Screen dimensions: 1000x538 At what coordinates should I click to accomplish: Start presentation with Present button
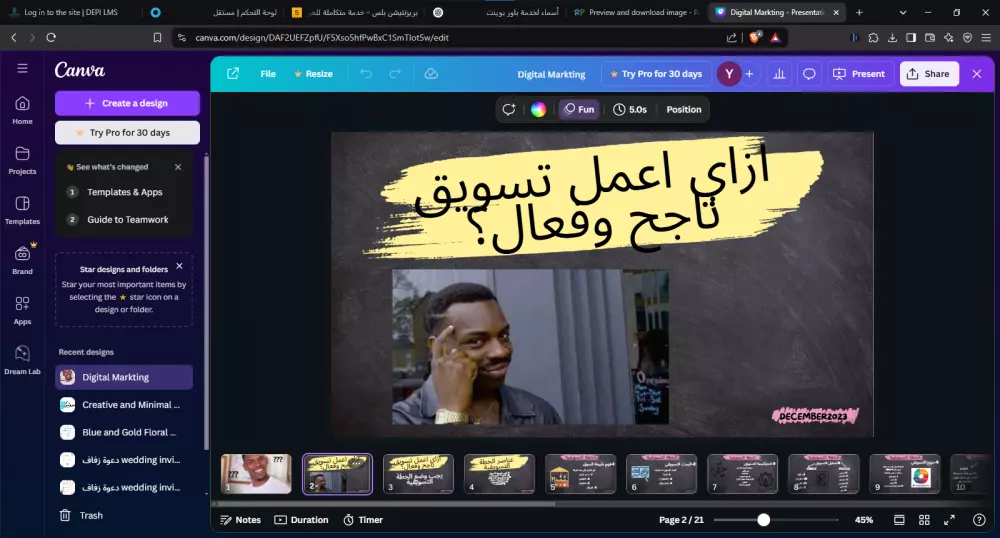(x=859, y=74)
